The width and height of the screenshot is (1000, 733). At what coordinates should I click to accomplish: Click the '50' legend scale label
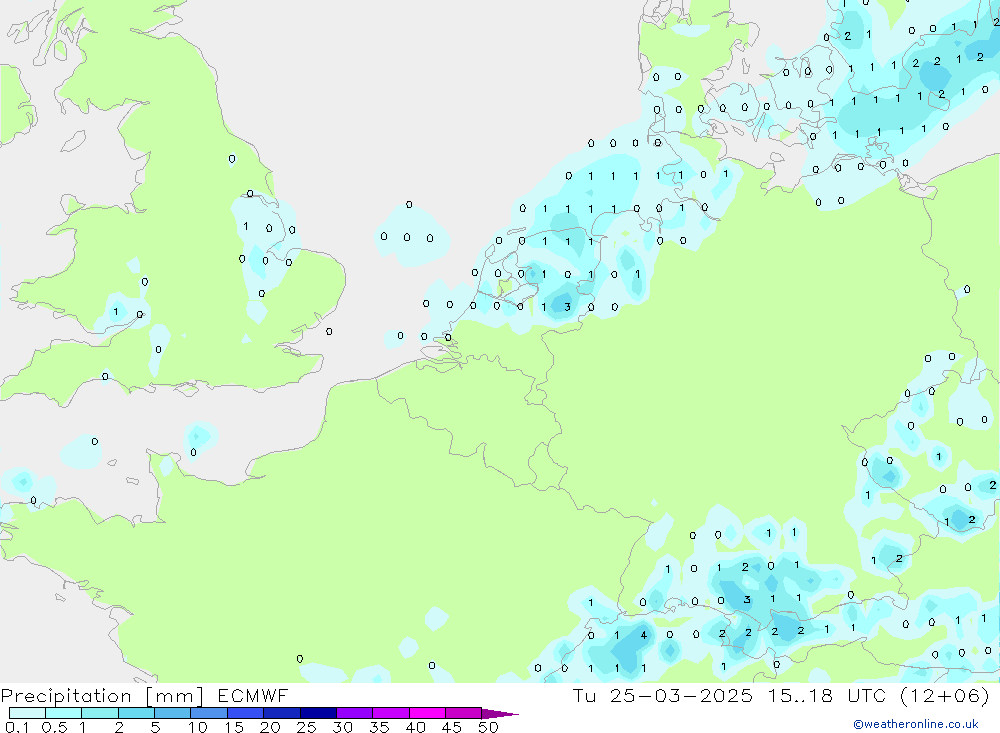[489, 727]
